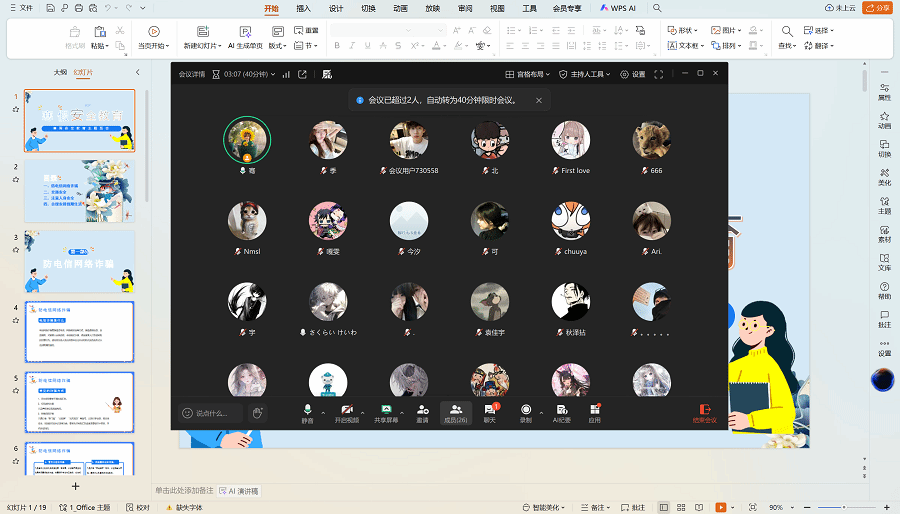Screen dimensions: 900x514
Task: Mute microphone with the 静音 button
Action: point(307,412)
